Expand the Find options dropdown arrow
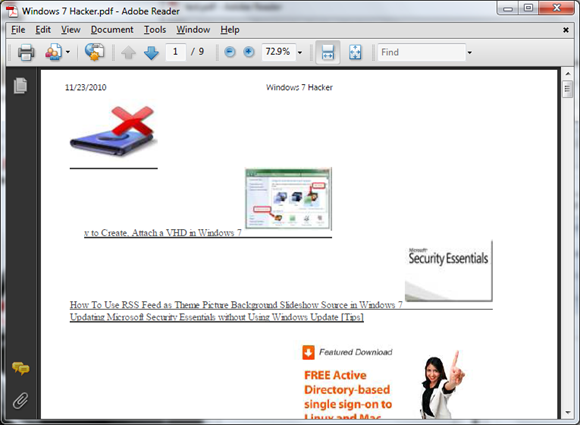 coord(469,53)
